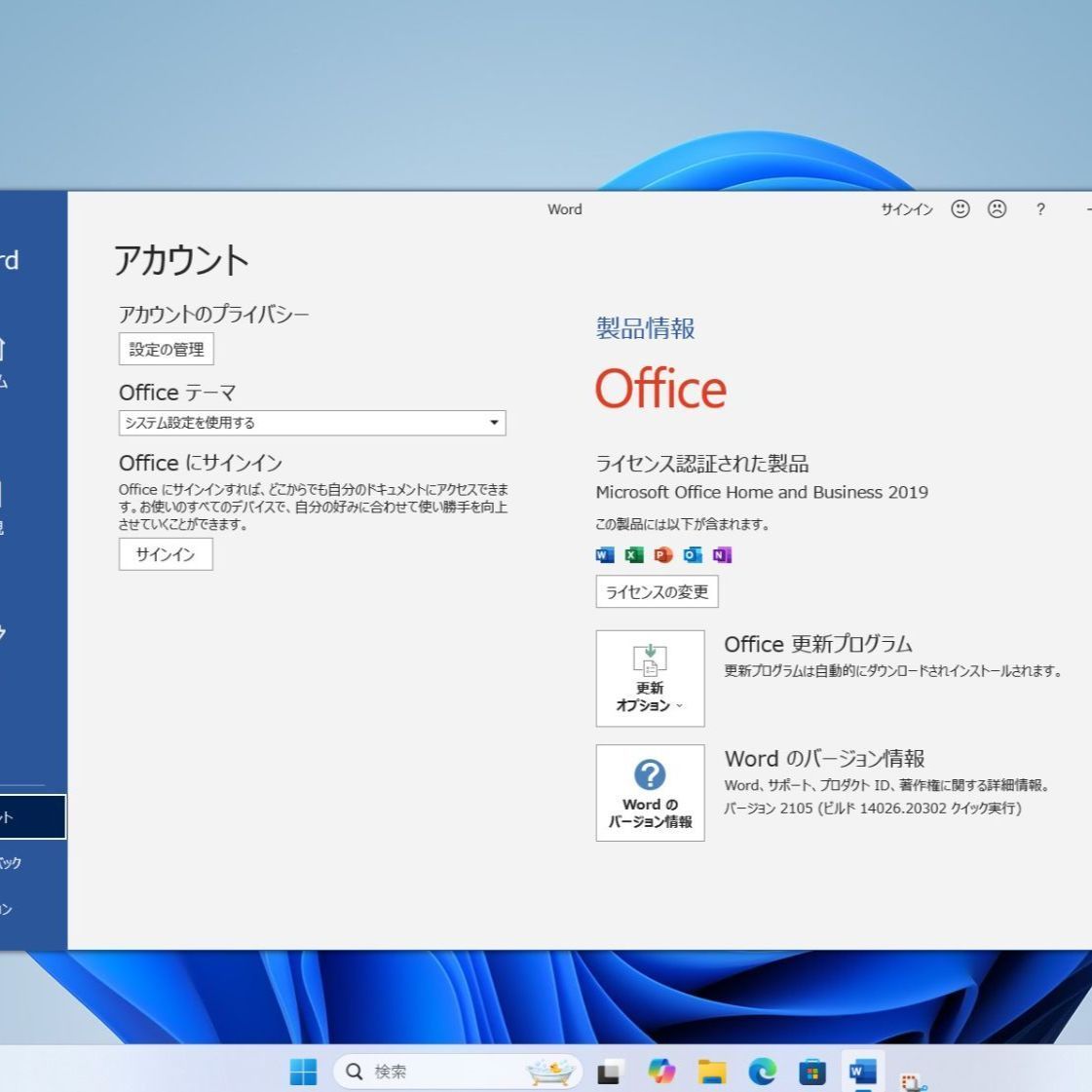Open Microsoft Store from the taskbar
The height and width of the screenshot is (1092, 1092).
[812, 1072]
